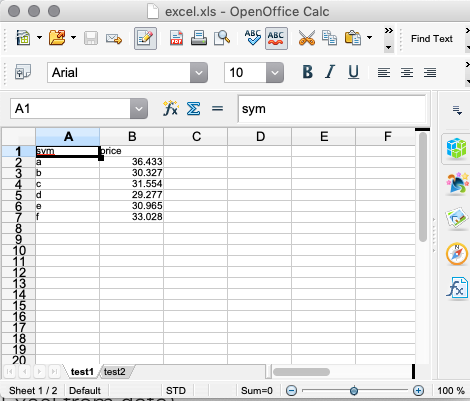Select column D header

click(260, 137)
